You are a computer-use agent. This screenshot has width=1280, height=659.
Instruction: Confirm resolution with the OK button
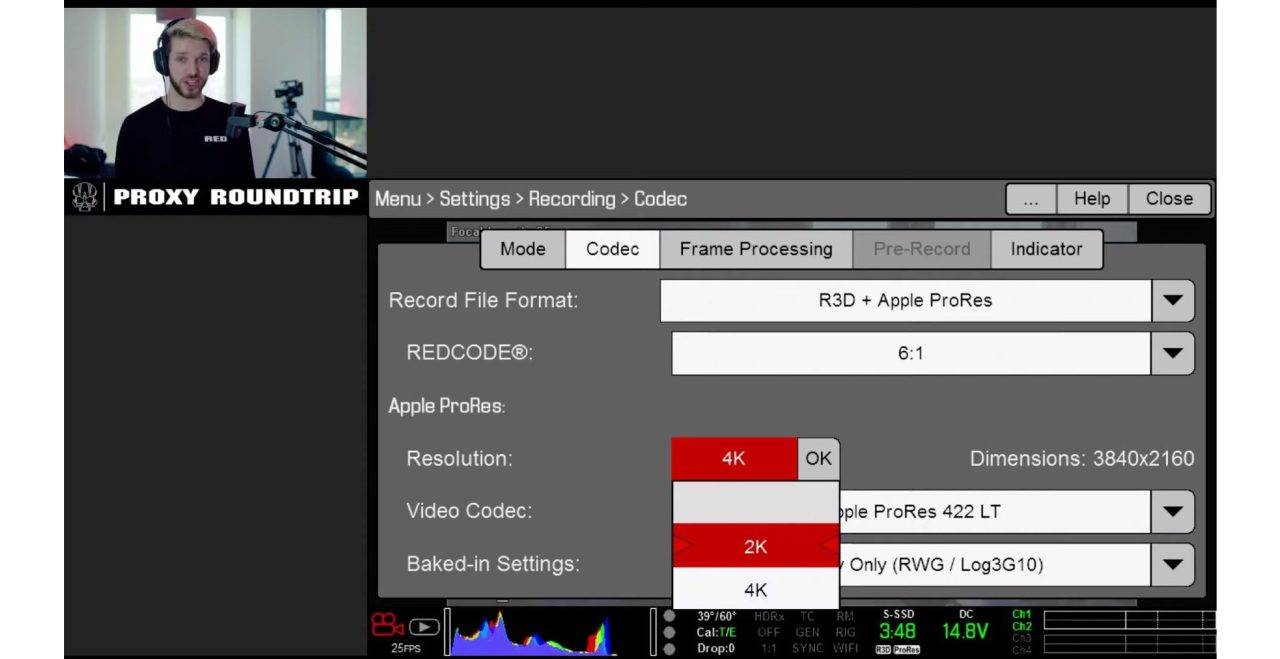click(818, 458)
